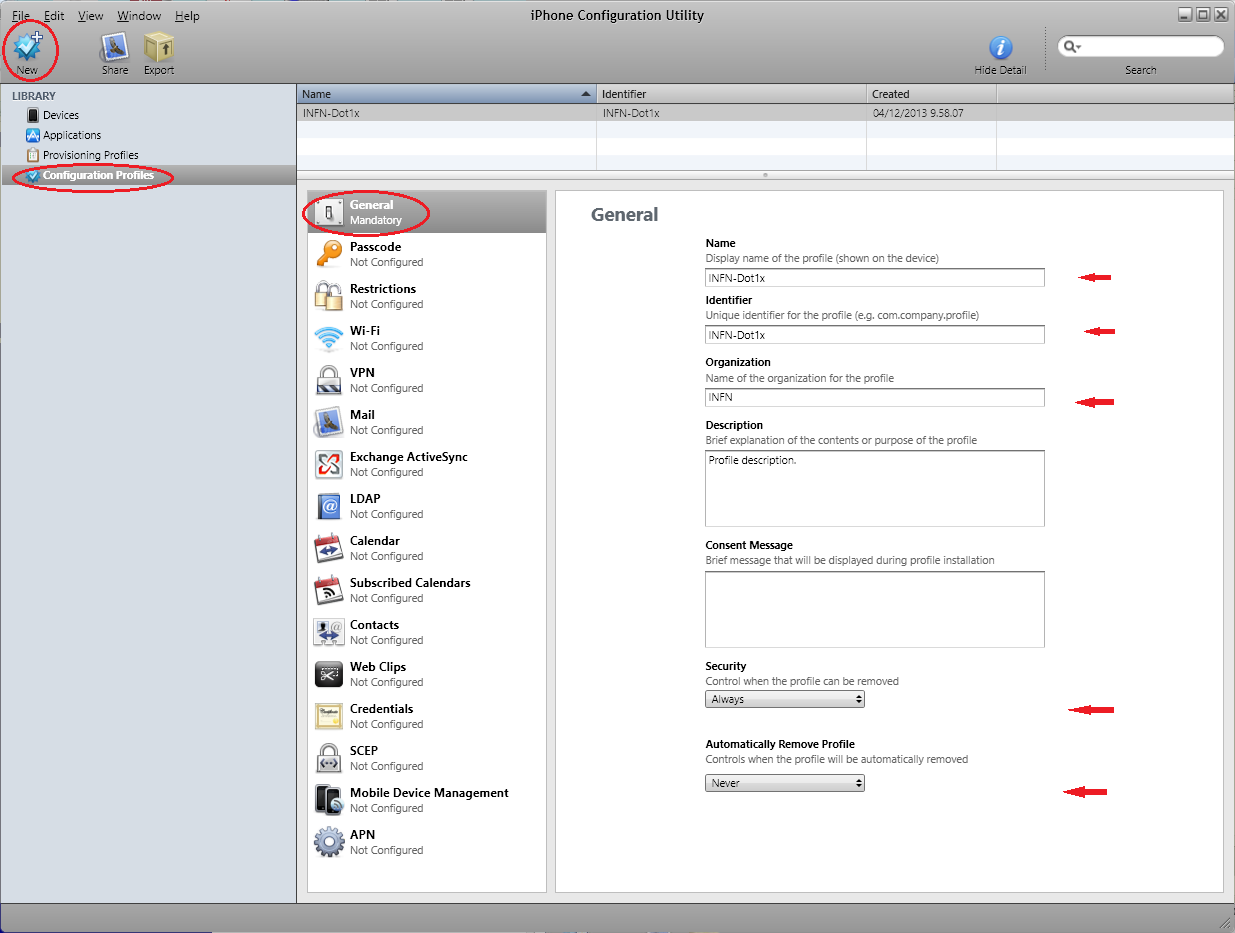Click the Subscribed Calendars label

410,583
